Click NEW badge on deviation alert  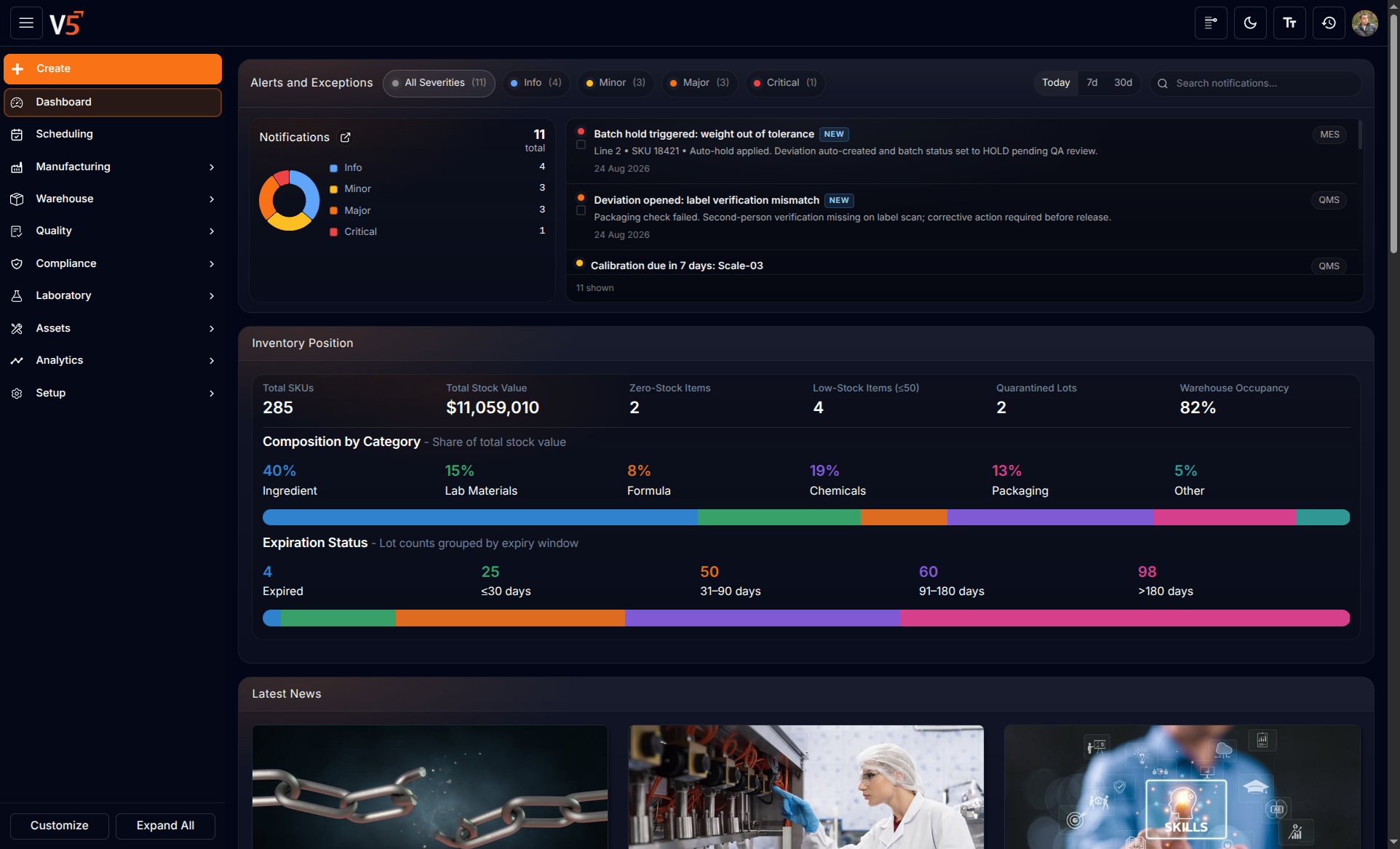point(839,200)
